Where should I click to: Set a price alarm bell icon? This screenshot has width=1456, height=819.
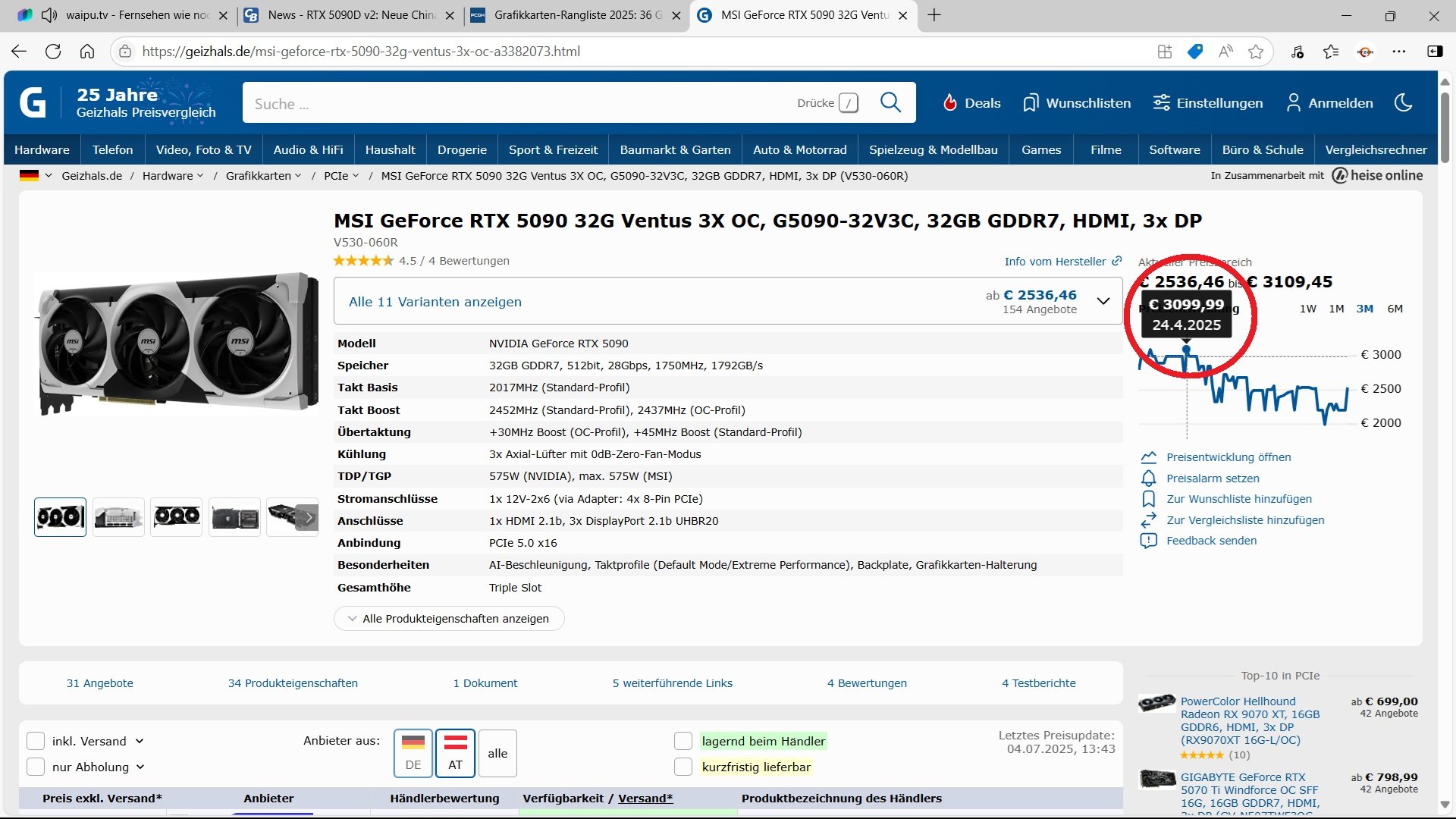click(1148, 479)
